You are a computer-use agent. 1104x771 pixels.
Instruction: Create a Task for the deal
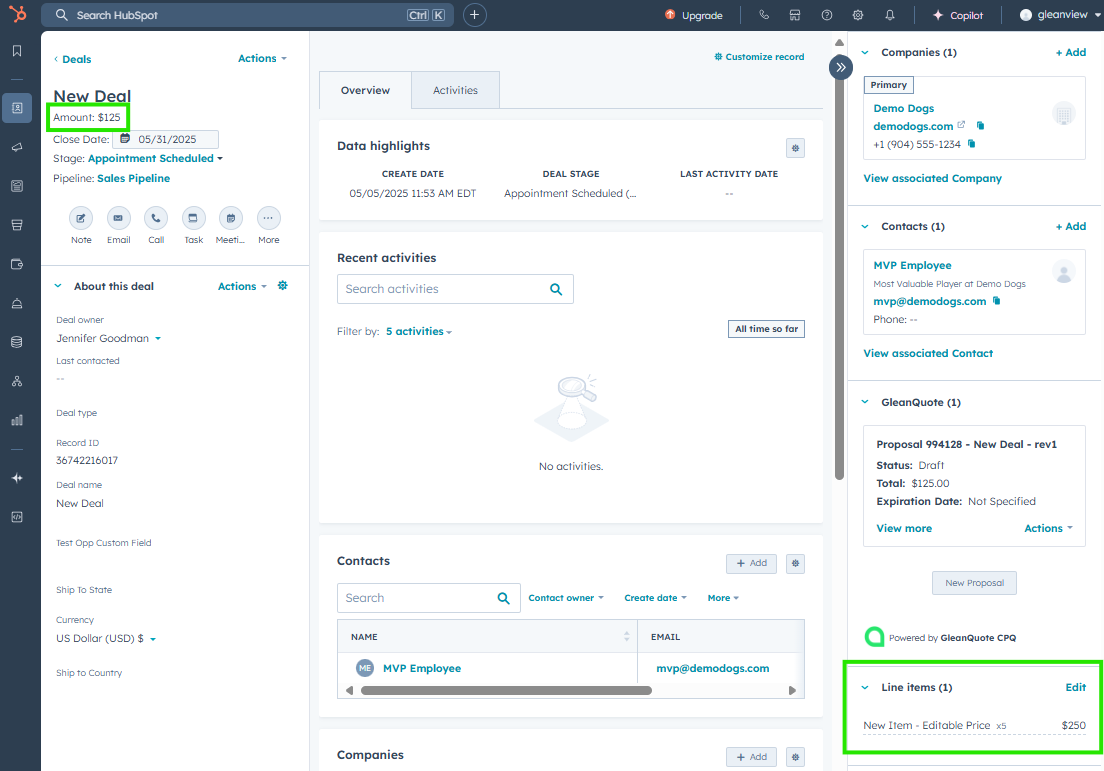tap(194, 218)
